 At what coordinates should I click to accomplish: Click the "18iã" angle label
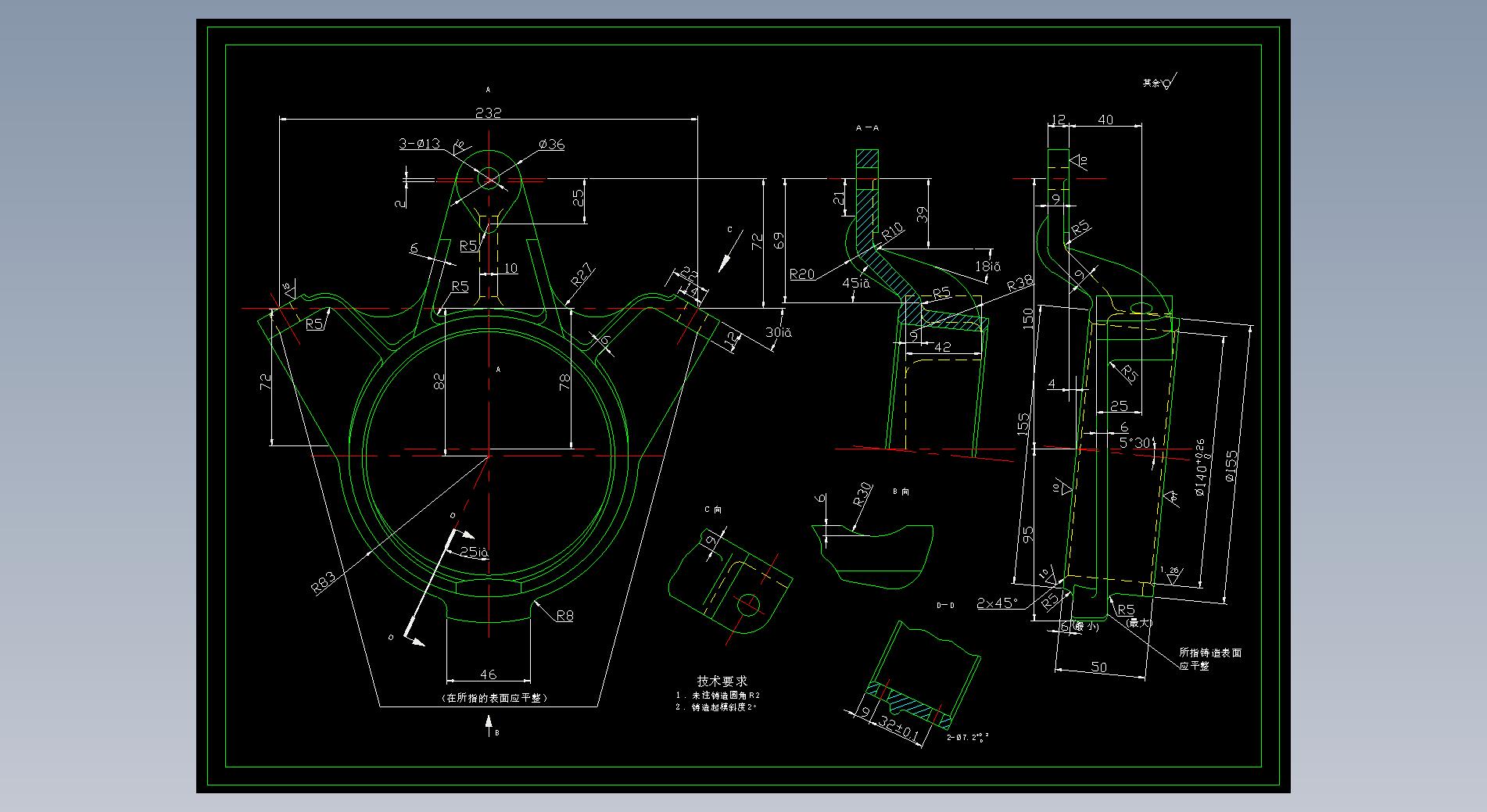987,266
